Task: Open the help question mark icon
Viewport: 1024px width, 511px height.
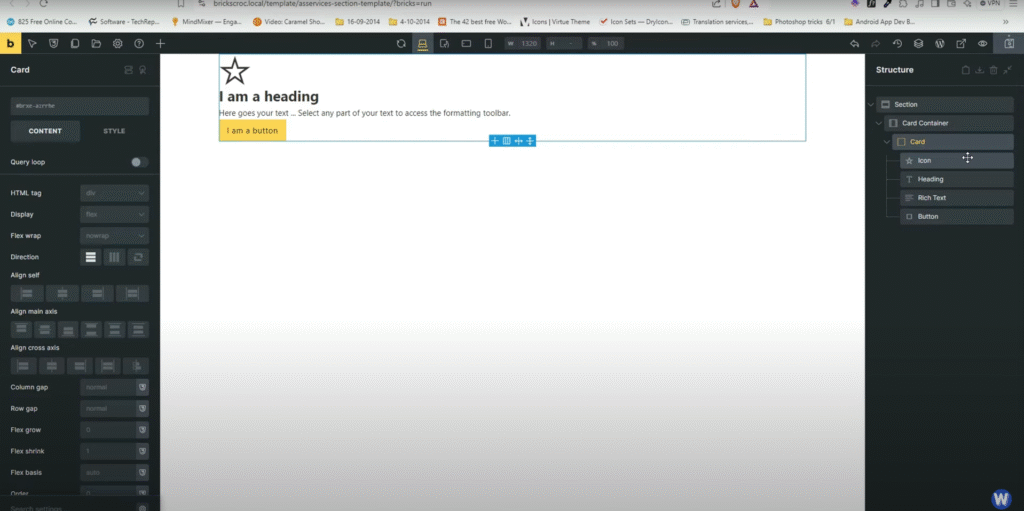Action: coord(139,43)
